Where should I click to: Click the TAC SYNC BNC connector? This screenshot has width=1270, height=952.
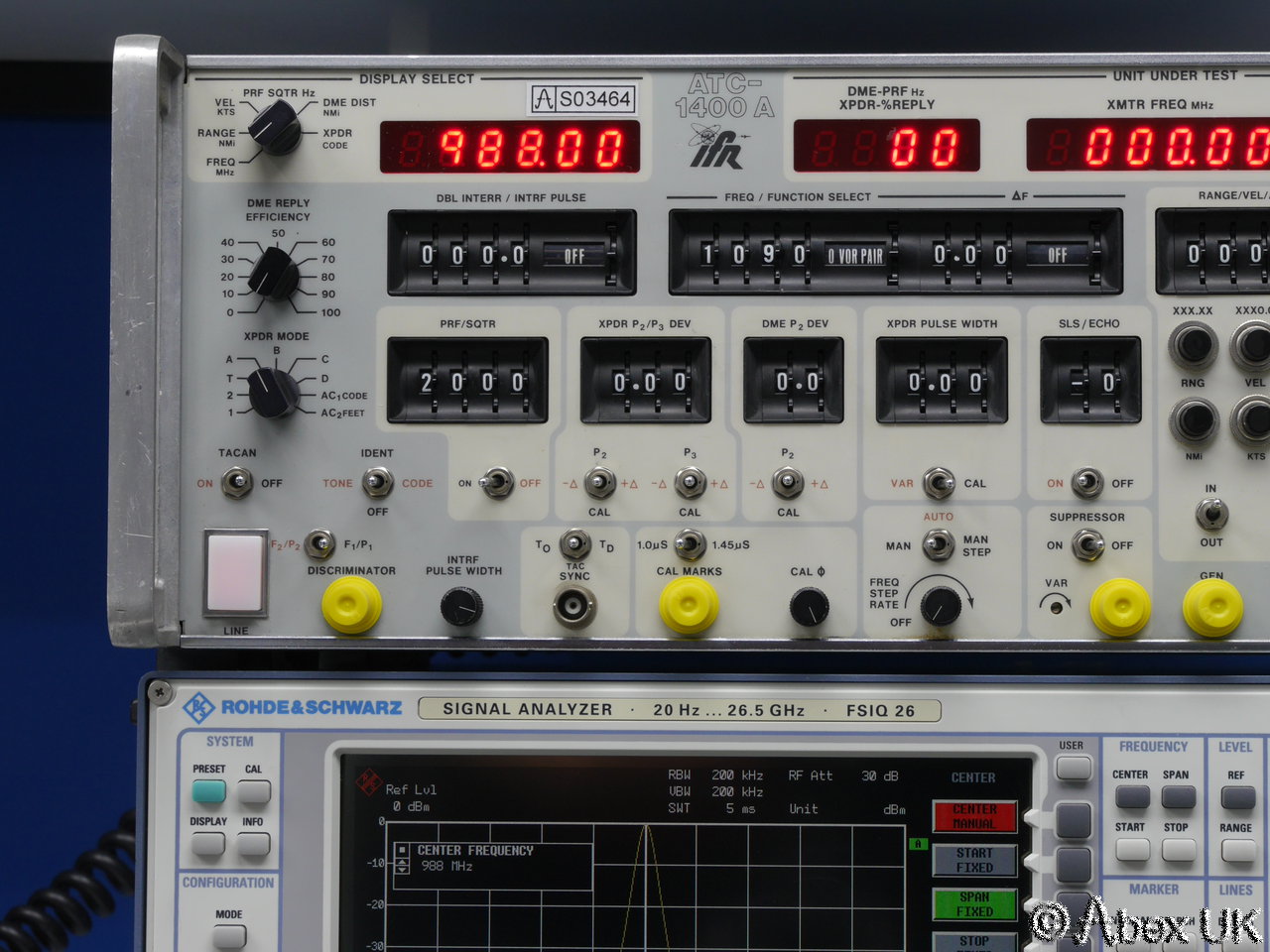(x=574, y=606)
